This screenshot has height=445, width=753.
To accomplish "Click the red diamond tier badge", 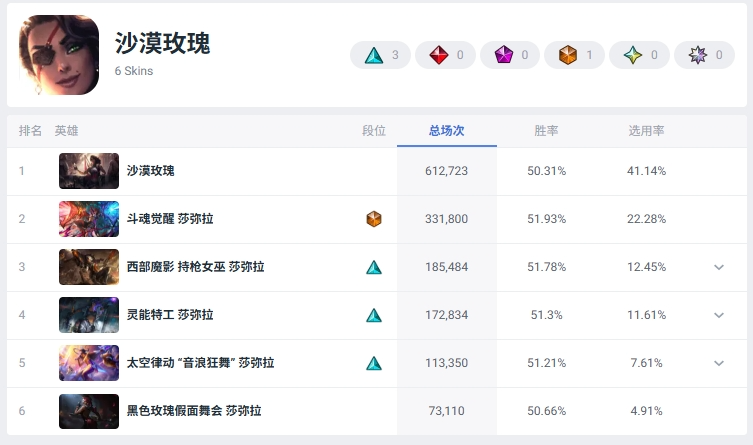I will pos(445,55).
